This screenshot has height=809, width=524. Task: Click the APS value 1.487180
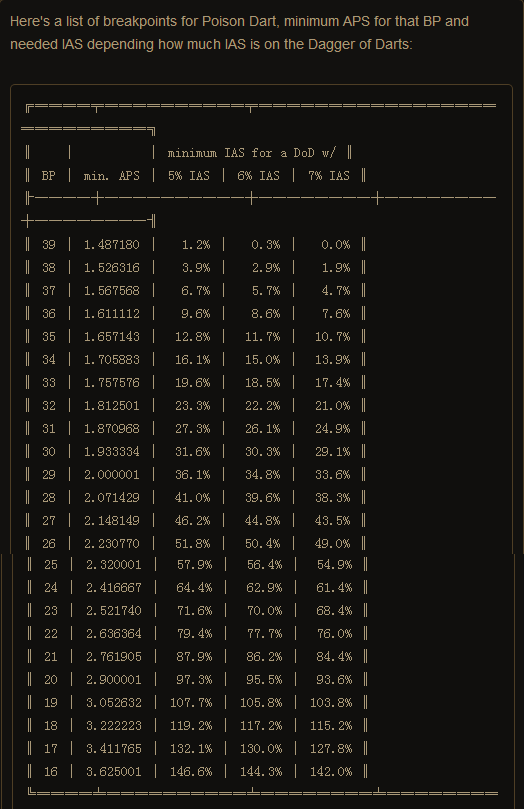111,245
